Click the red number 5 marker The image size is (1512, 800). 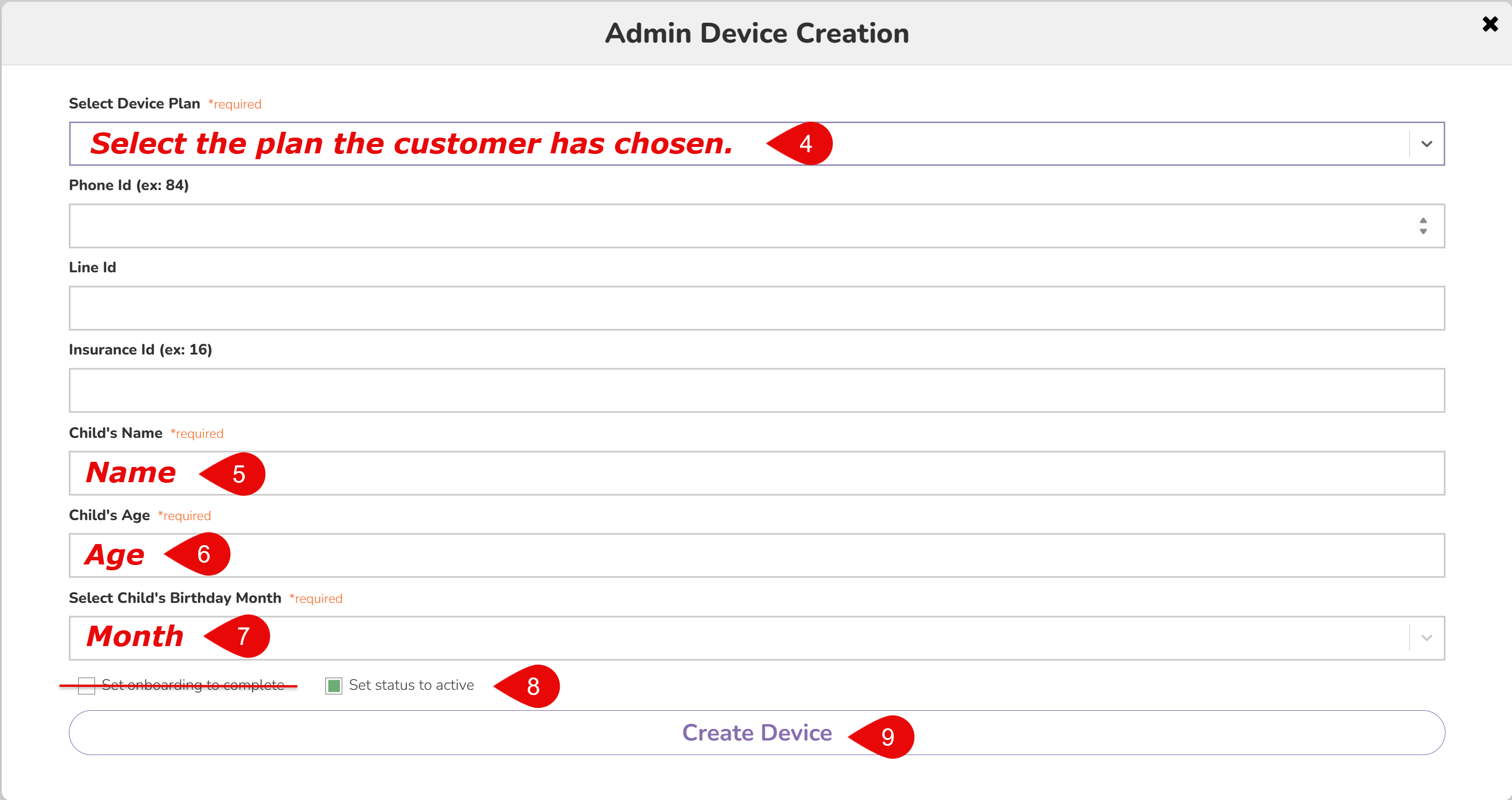pyautogui.click(x=238, y=473)
